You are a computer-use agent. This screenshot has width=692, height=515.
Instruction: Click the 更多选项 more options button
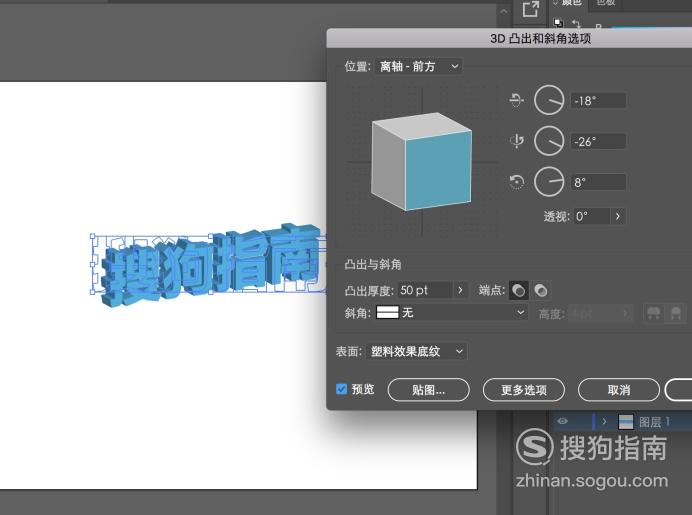523,390
